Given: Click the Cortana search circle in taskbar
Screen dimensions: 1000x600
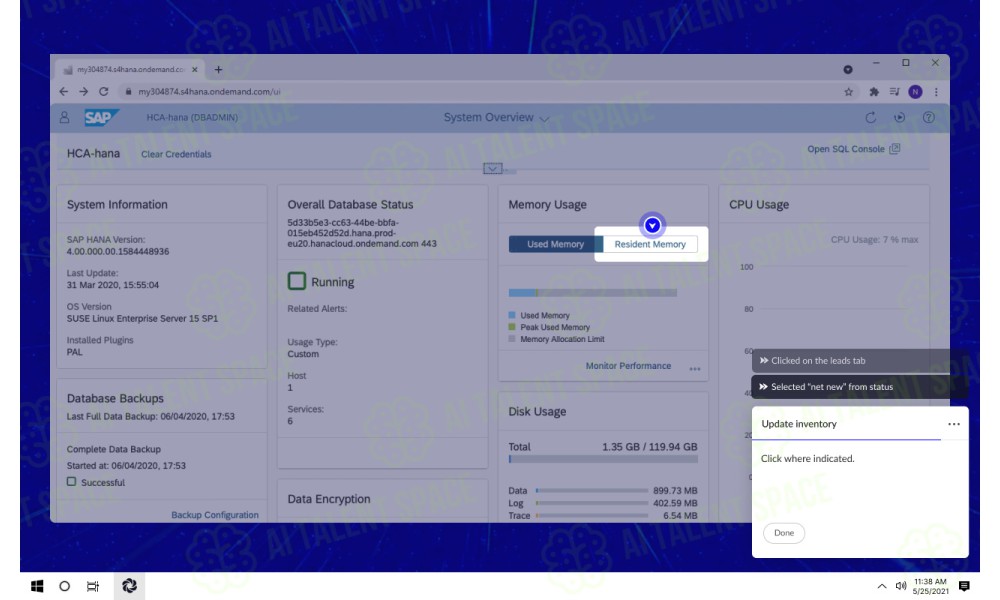Looking at the screenshot, I should click(x=64, y=586).
